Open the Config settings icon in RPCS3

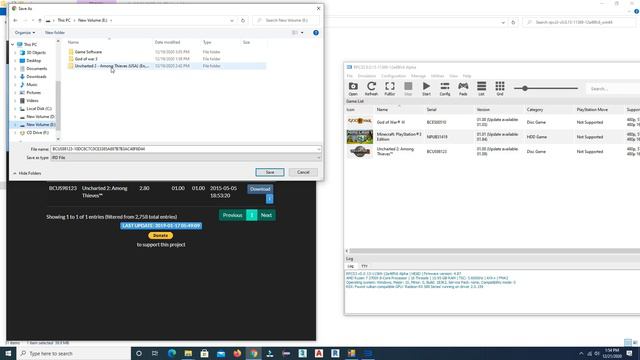[x=445, y=89]
